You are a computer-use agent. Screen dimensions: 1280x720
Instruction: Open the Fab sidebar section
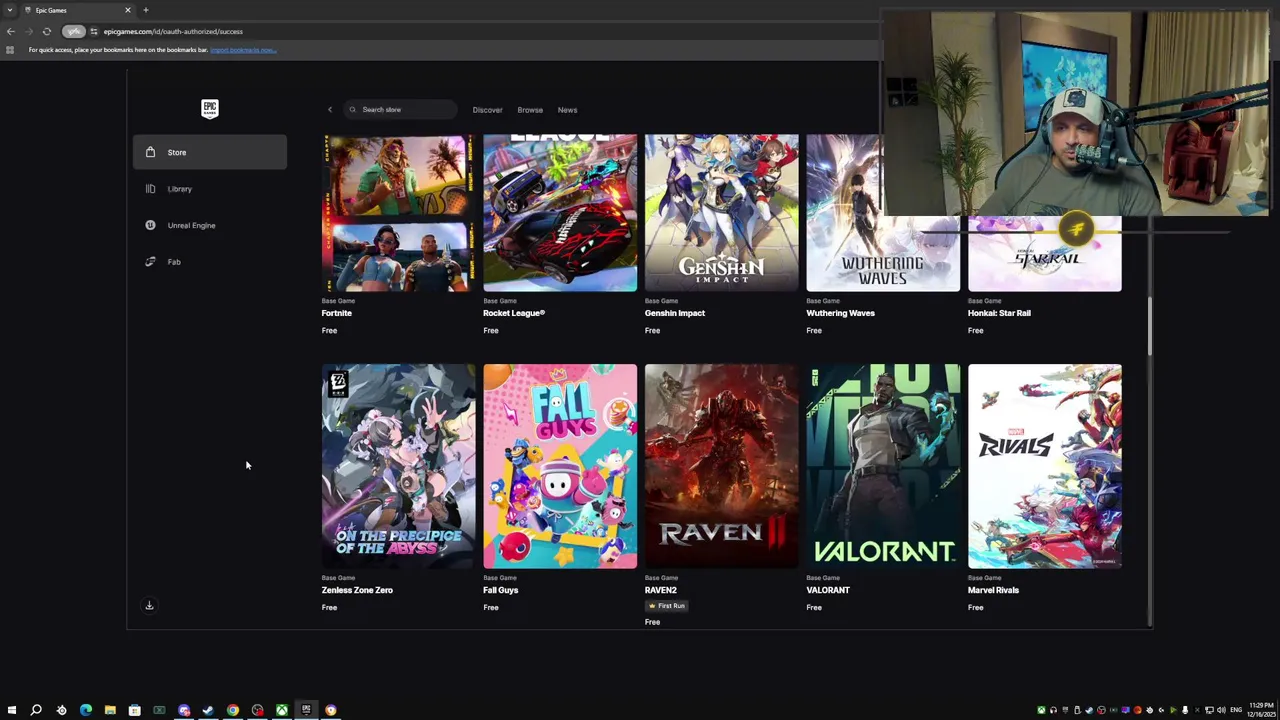tap(210, 262)
